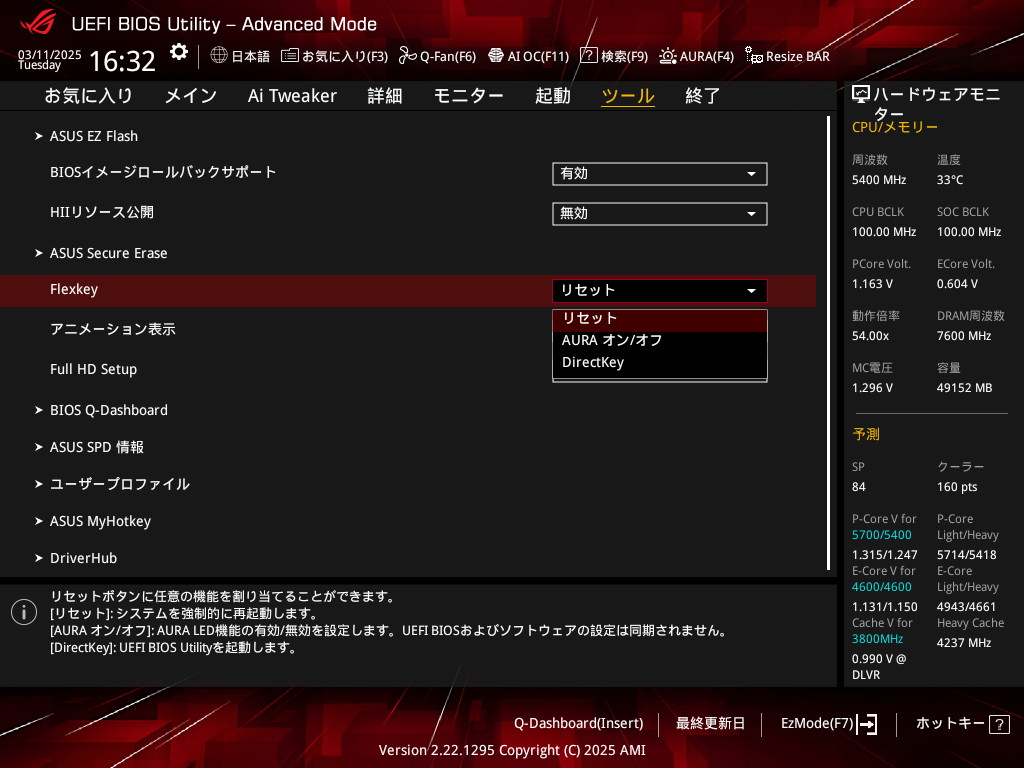Click the 検索(F9) question mark icon
Image resolution: width=1024 pixels, height=768 pixels.
coord(588,56)
